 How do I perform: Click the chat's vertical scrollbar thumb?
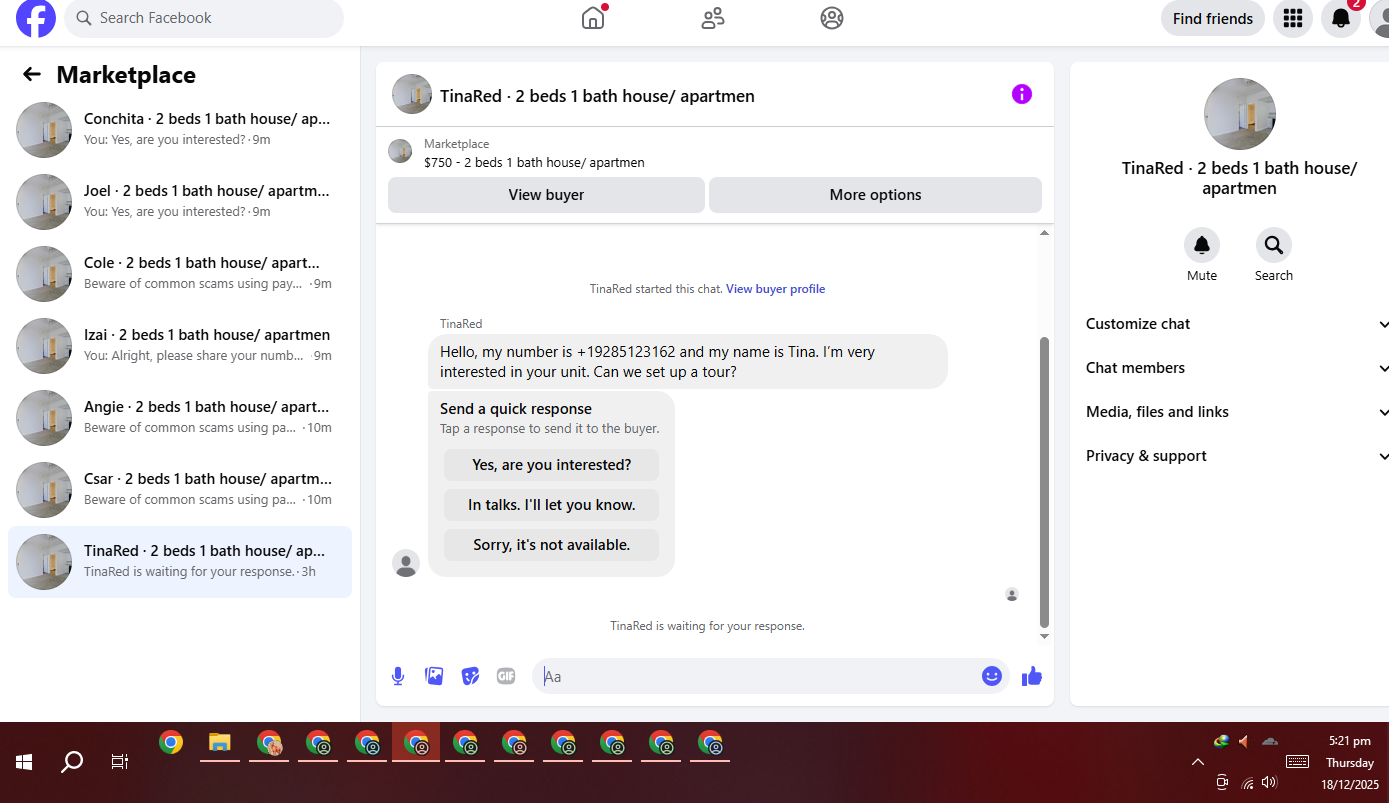[1045, 482]
